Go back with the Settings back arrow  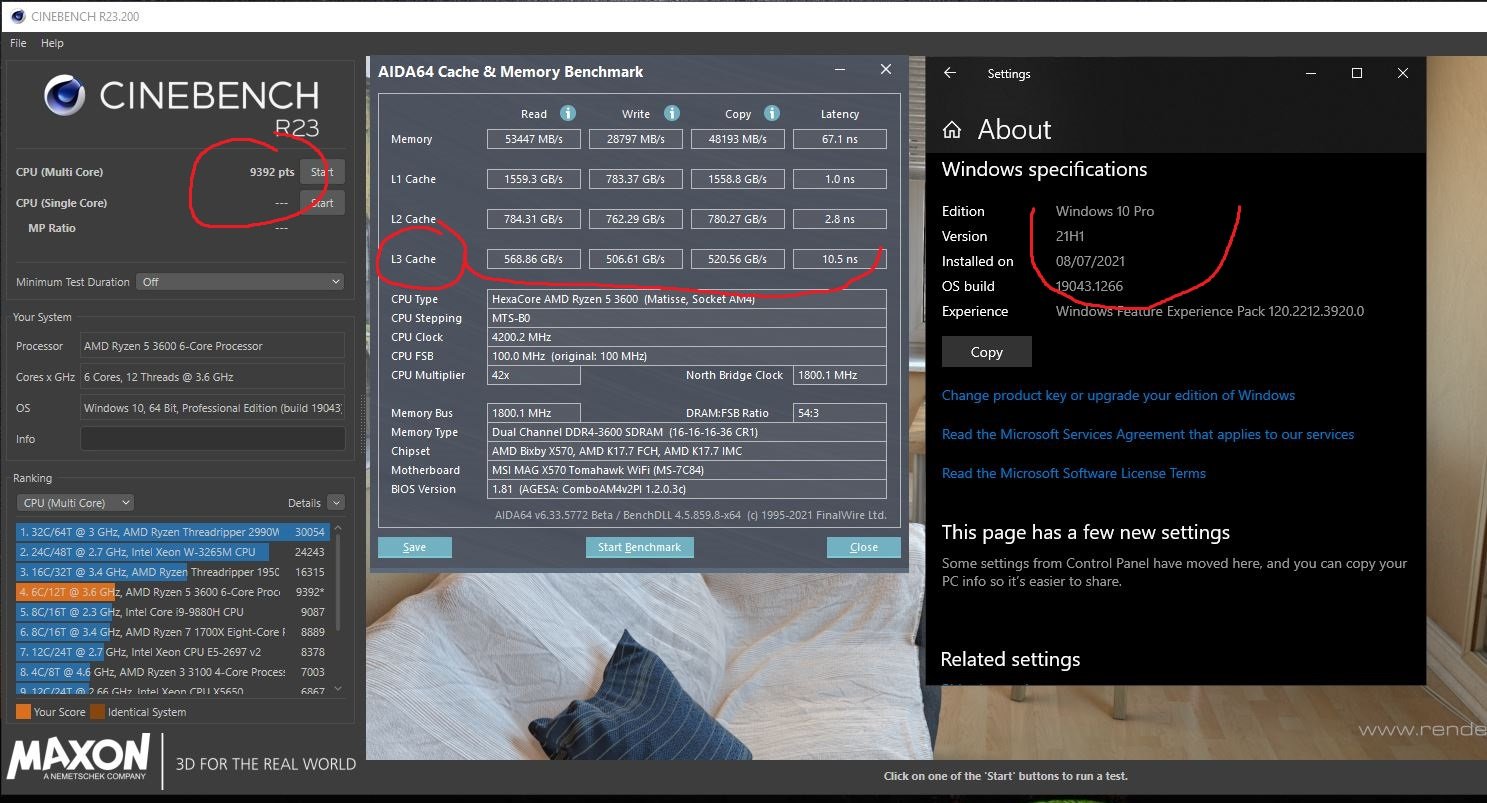pos(950,73)
